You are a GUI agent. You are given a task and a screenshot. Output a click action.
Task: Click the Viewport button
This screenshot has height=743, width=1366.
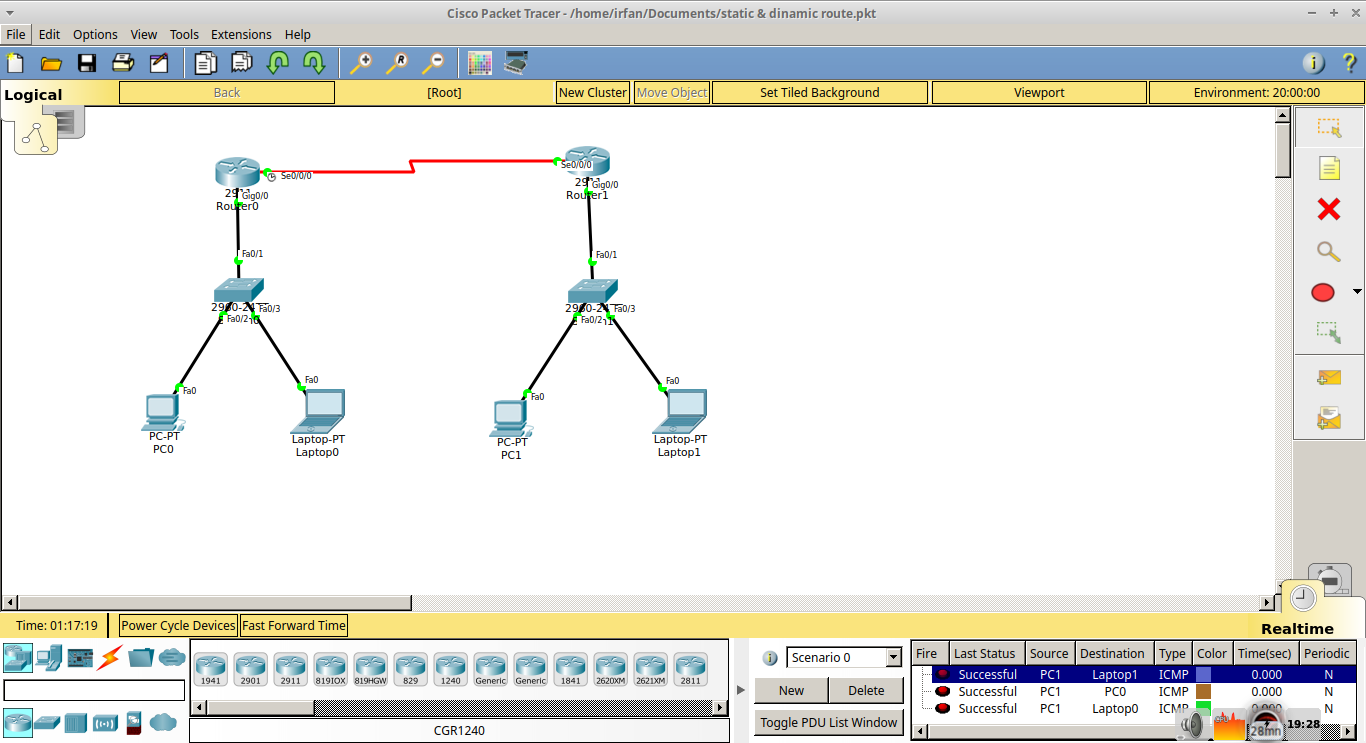[x=1039, y=92]
